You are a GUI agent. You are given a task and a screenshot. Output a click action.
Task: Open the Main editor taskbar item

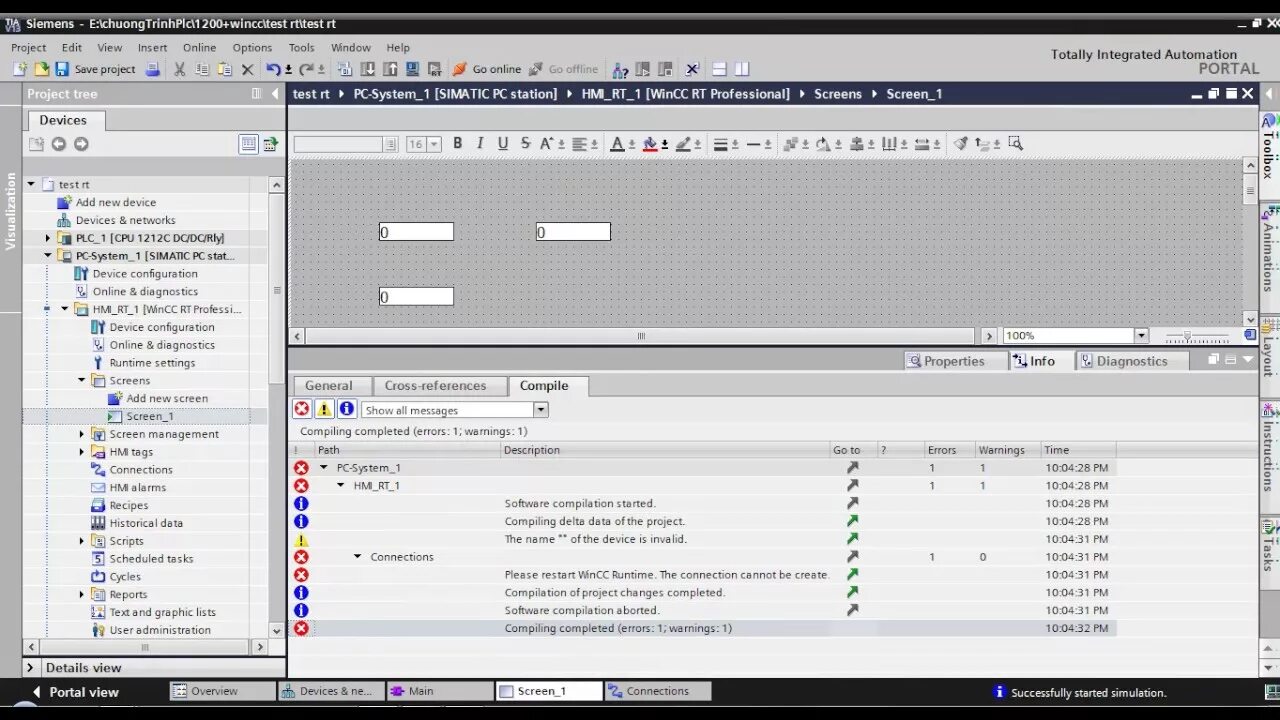click(440, 691)
